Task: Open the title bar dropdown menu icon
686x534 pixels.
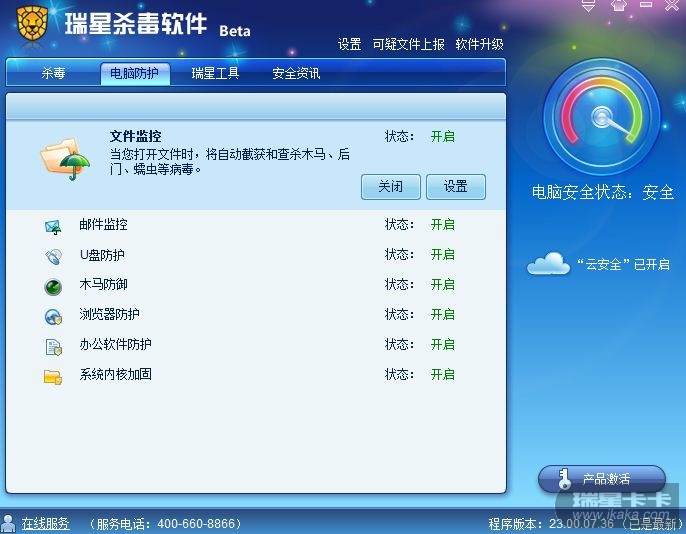Action: tap(588, 5)
